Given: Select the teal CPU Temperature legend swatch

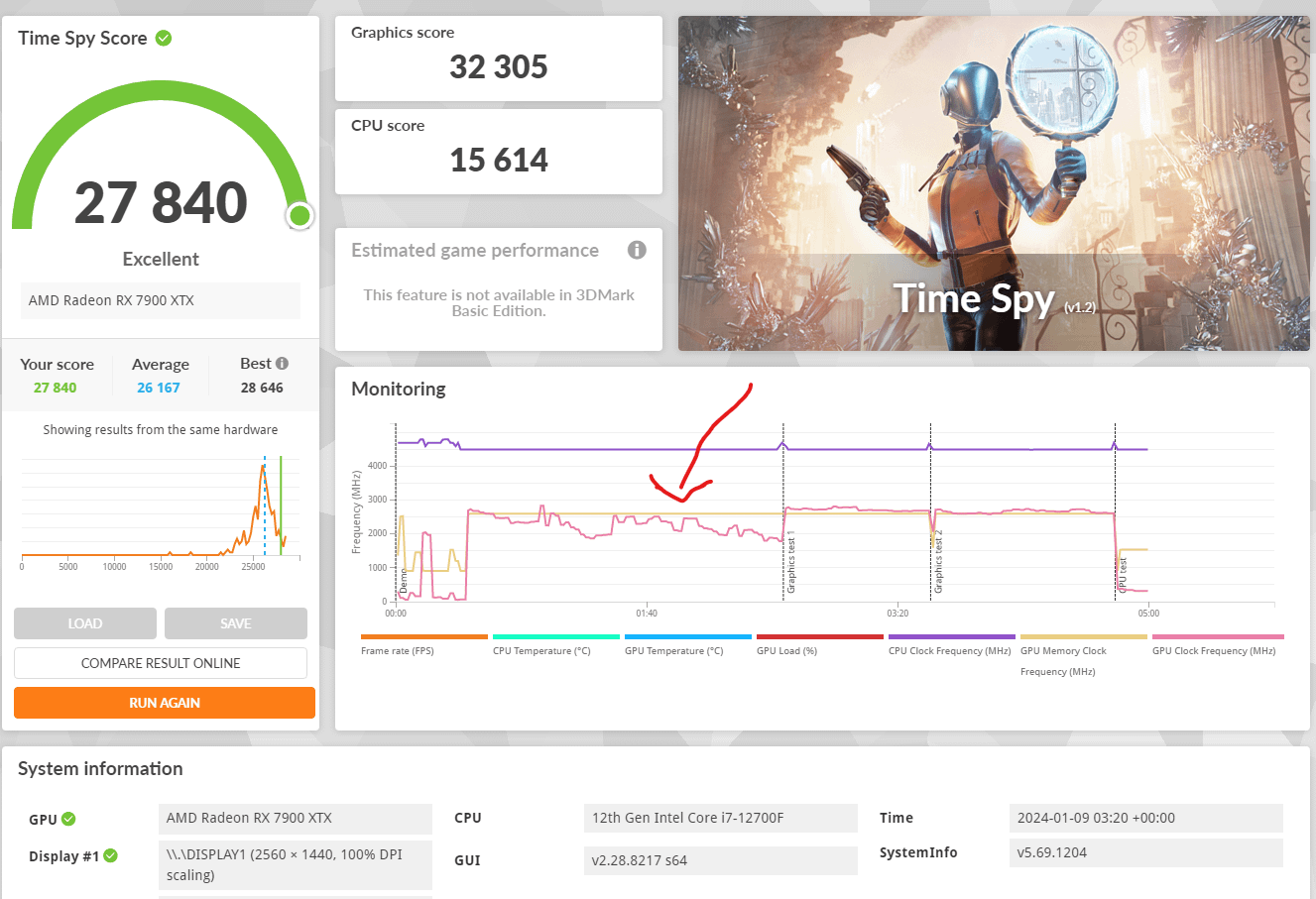Looking at the screenshot, I should coord(556,637).
